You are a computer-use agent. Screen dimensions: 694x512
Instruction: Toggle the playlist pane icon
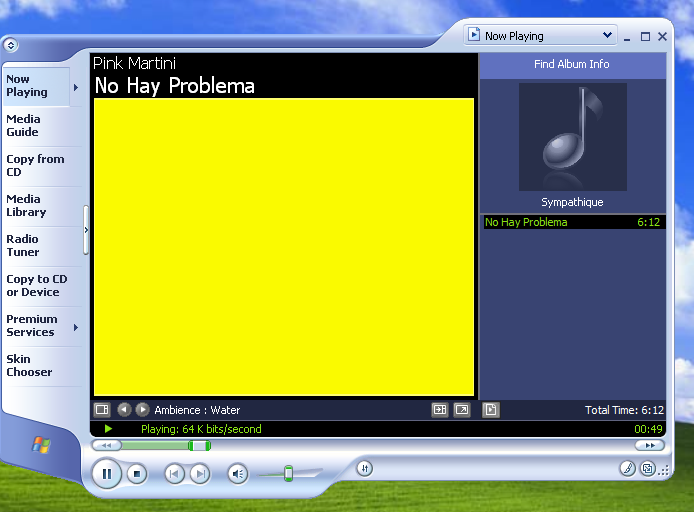coord(491,410)
